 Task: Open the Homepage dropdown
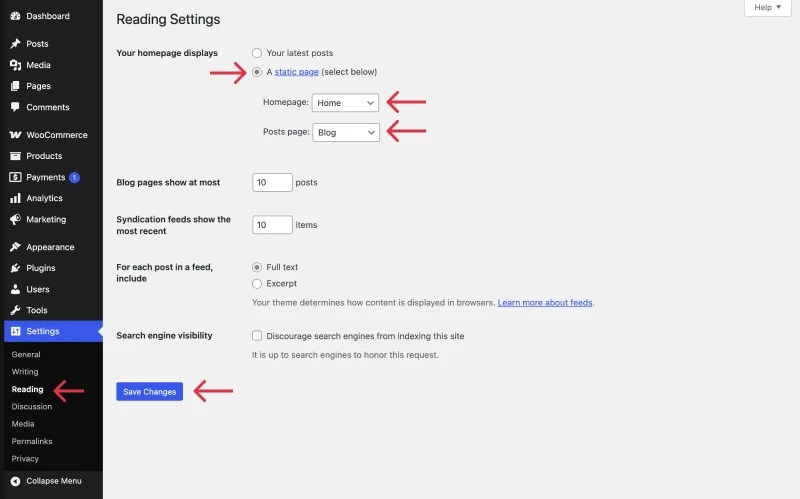(346, 102)
